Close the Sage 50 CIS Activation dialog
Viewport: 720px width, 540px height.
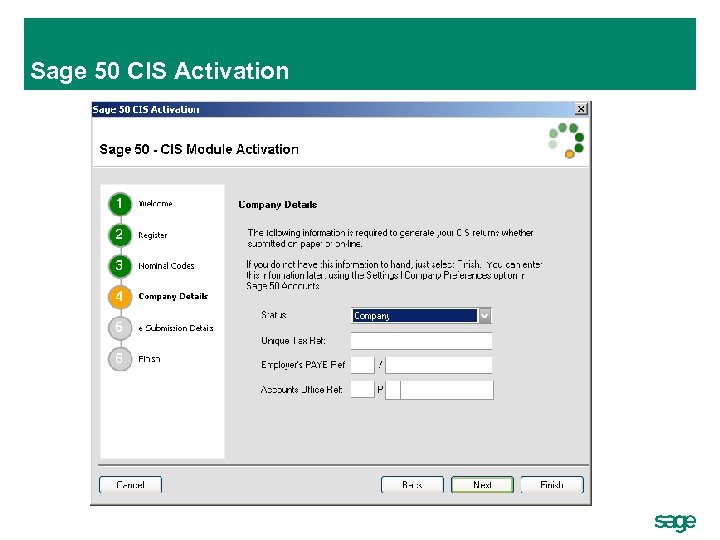[x=581, y=109]
